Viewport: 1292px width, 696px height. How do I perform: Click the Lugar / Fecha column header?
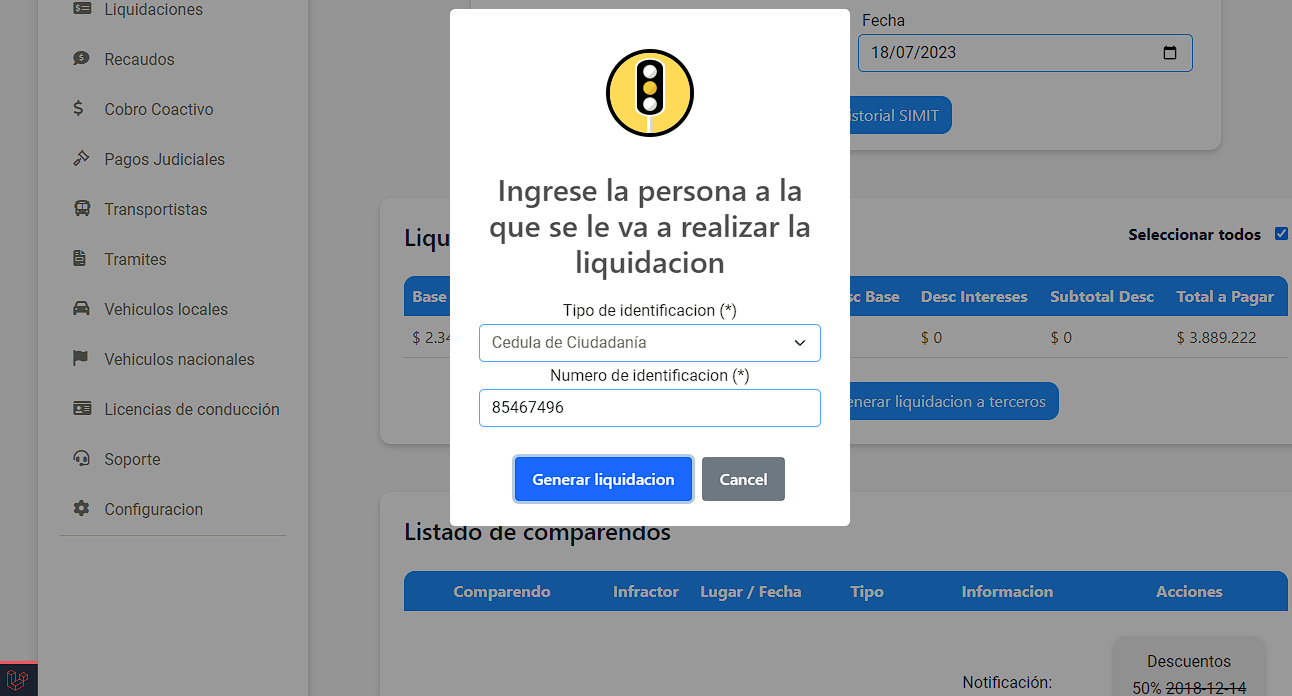751,591
